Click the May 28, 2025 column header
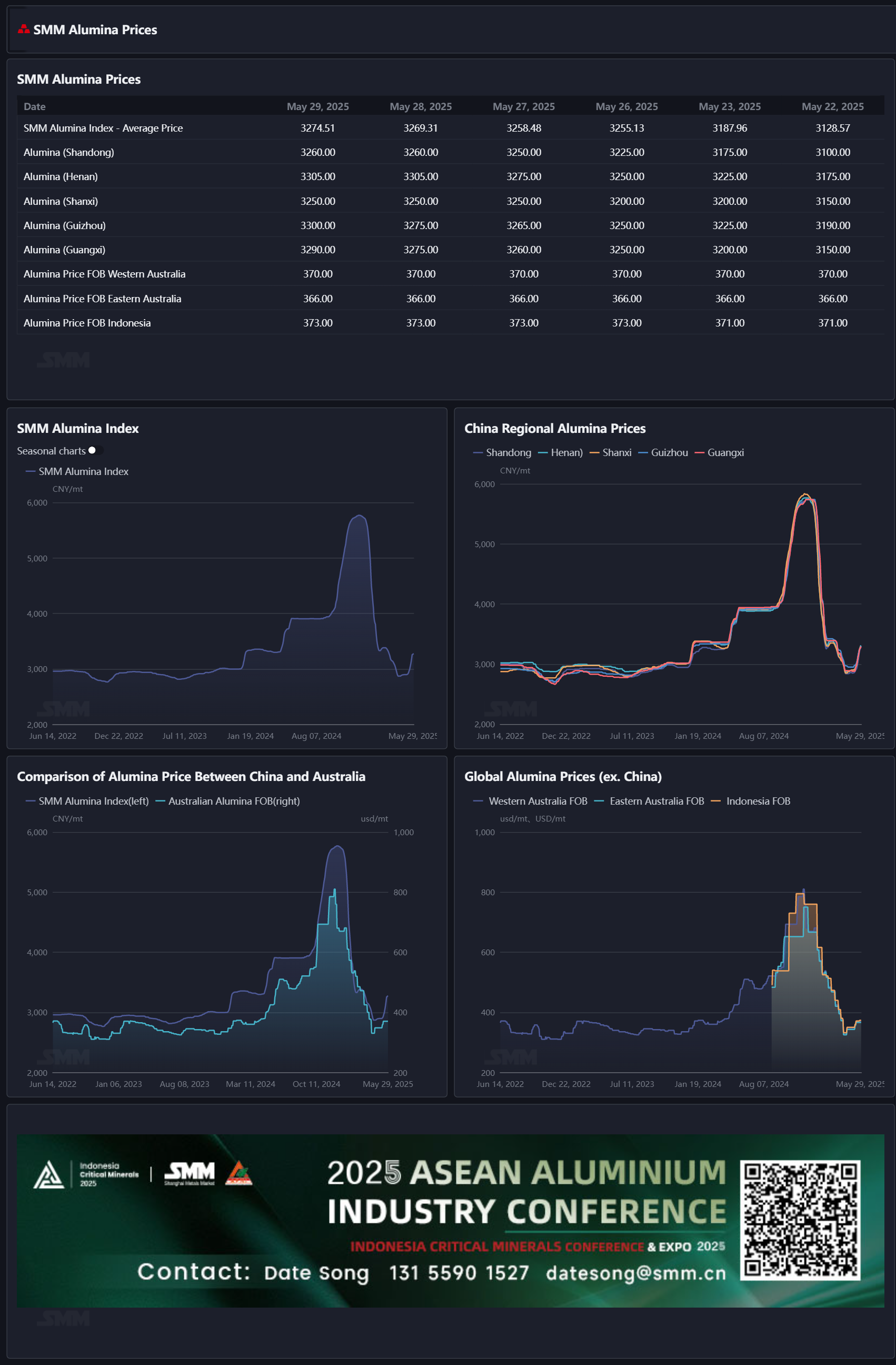 [x=421, y=107]
